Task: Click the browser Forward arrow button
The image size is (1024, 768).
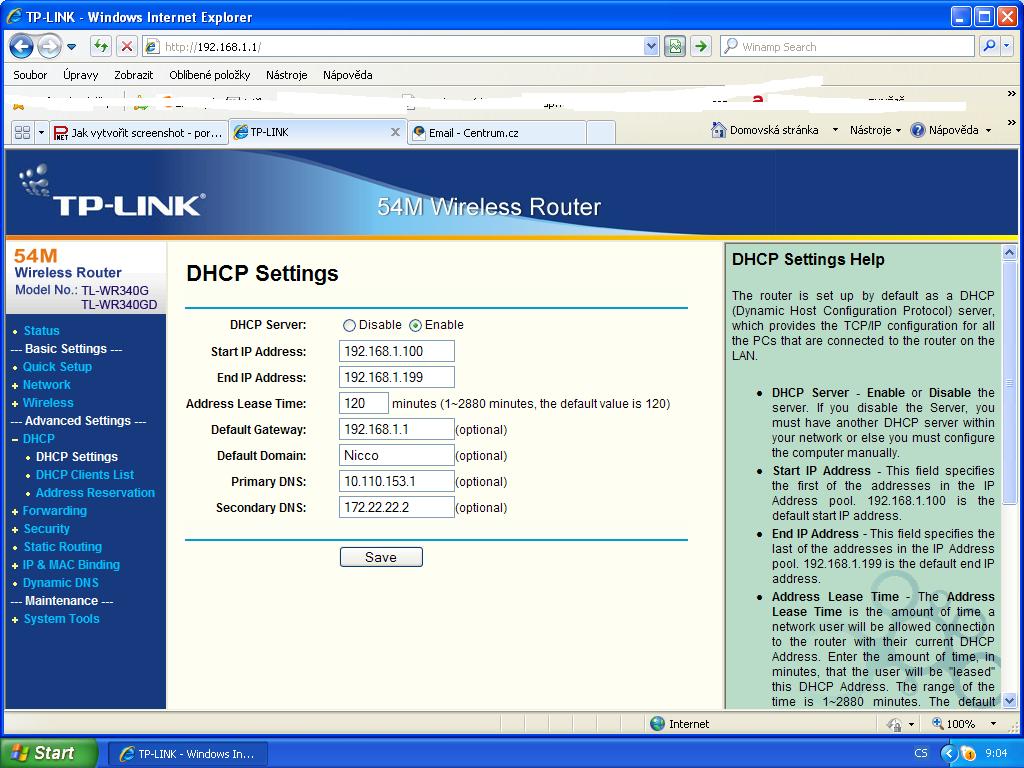Action: (x=49, y=46)
